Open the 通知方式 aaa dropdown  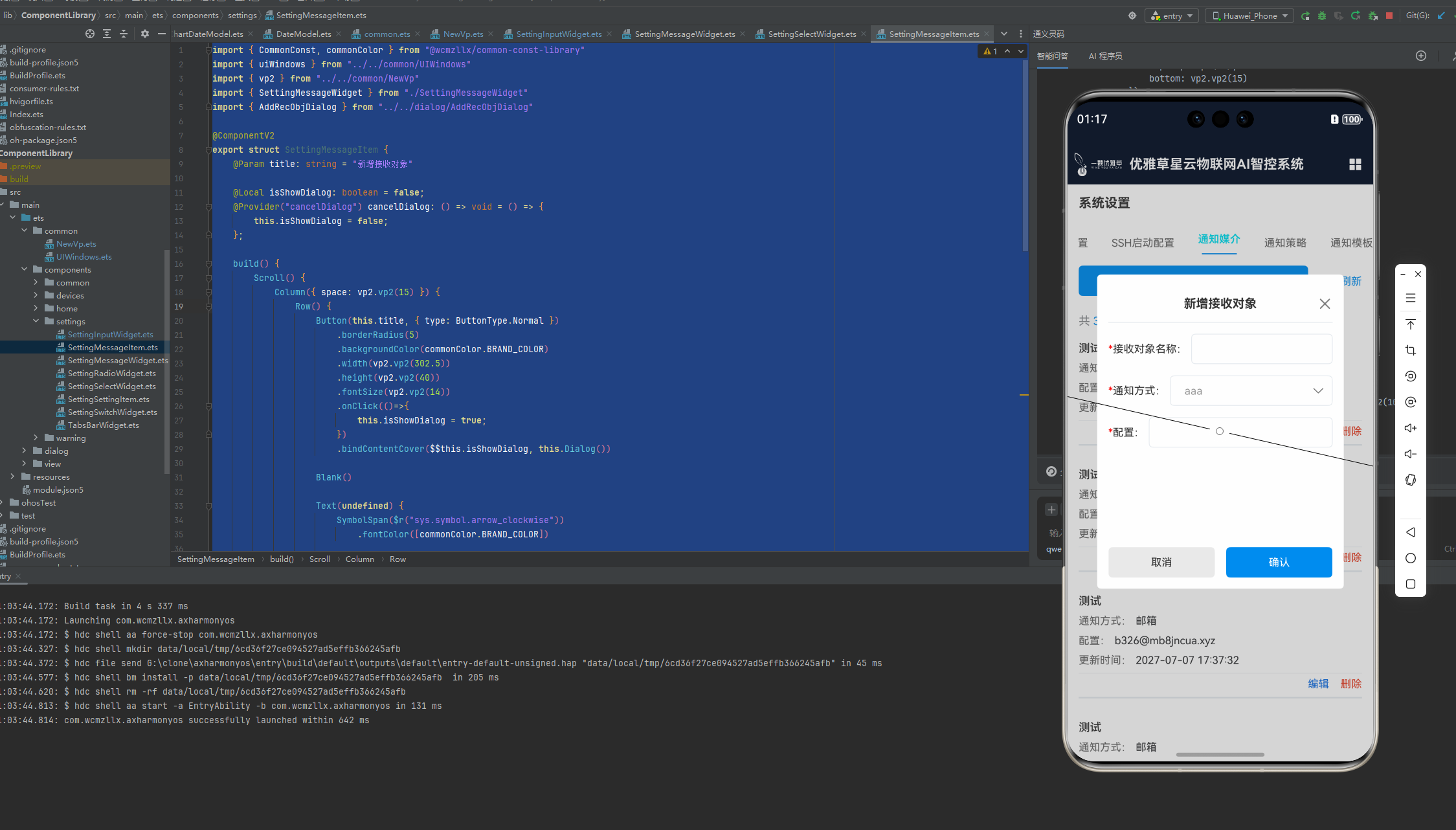pos(1251,391)
